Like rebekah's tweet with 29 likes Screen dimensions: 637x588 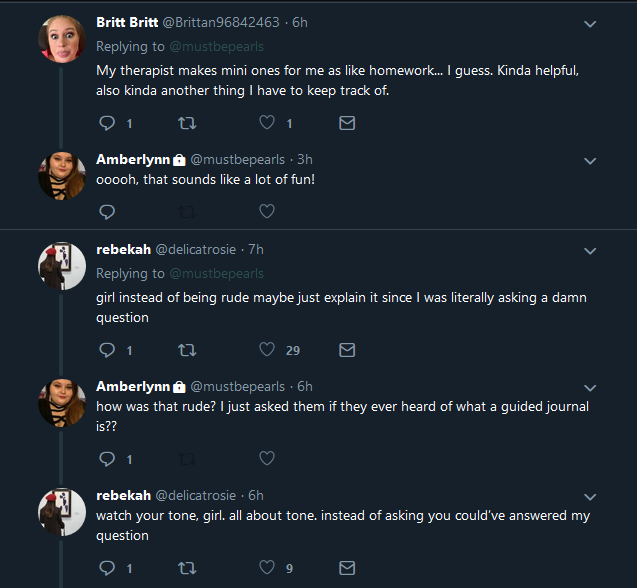point(267,349)
